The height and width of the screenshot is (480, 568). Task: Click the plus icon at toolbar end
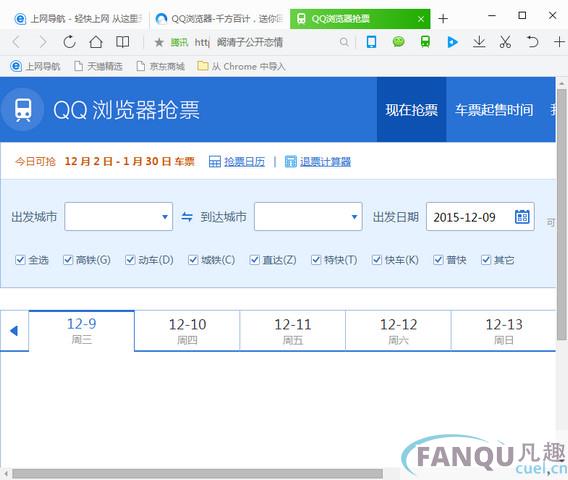[559, 42]
